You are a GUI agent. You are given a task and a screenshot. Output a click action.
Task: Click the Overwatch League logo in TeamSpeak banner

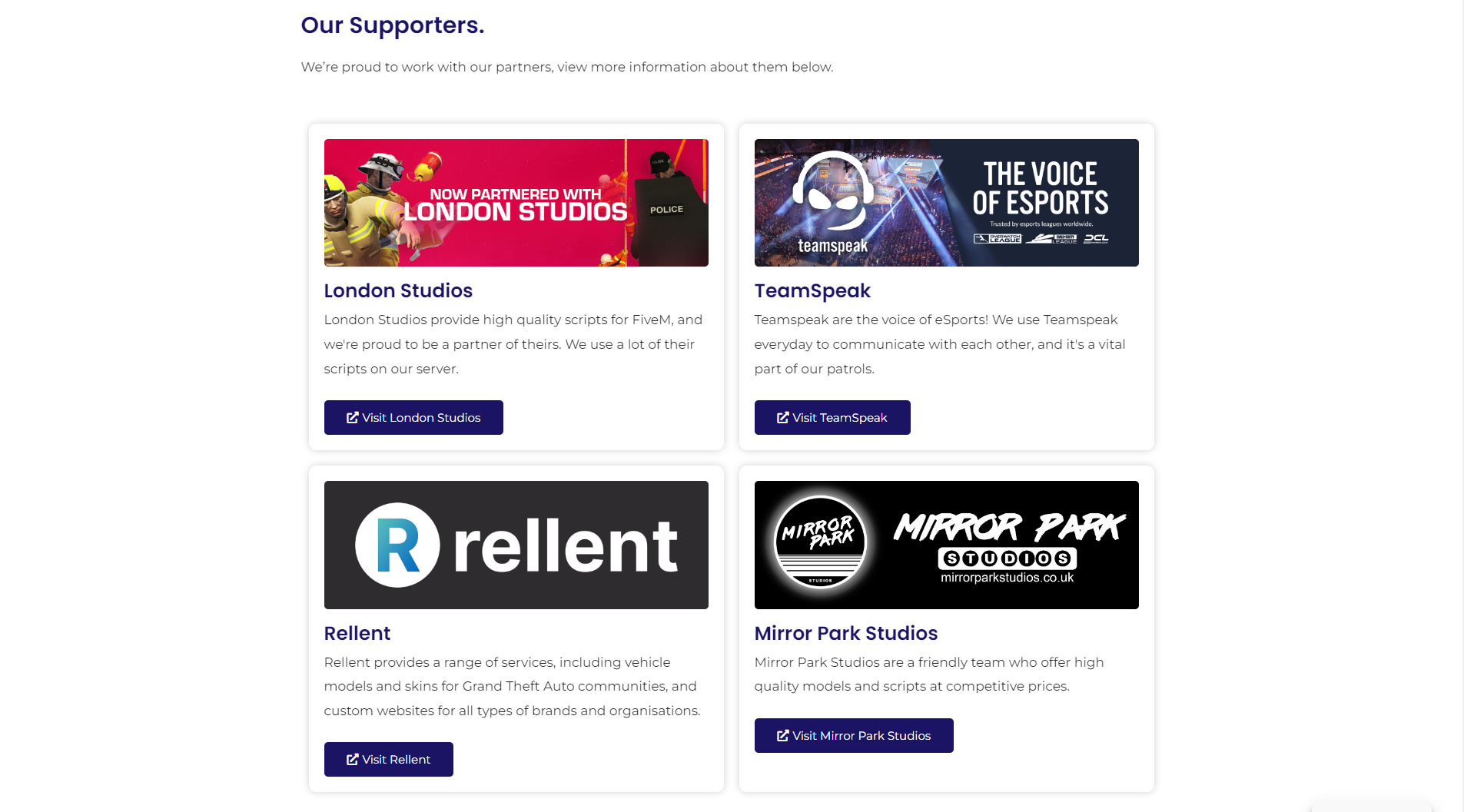[998, 239]
